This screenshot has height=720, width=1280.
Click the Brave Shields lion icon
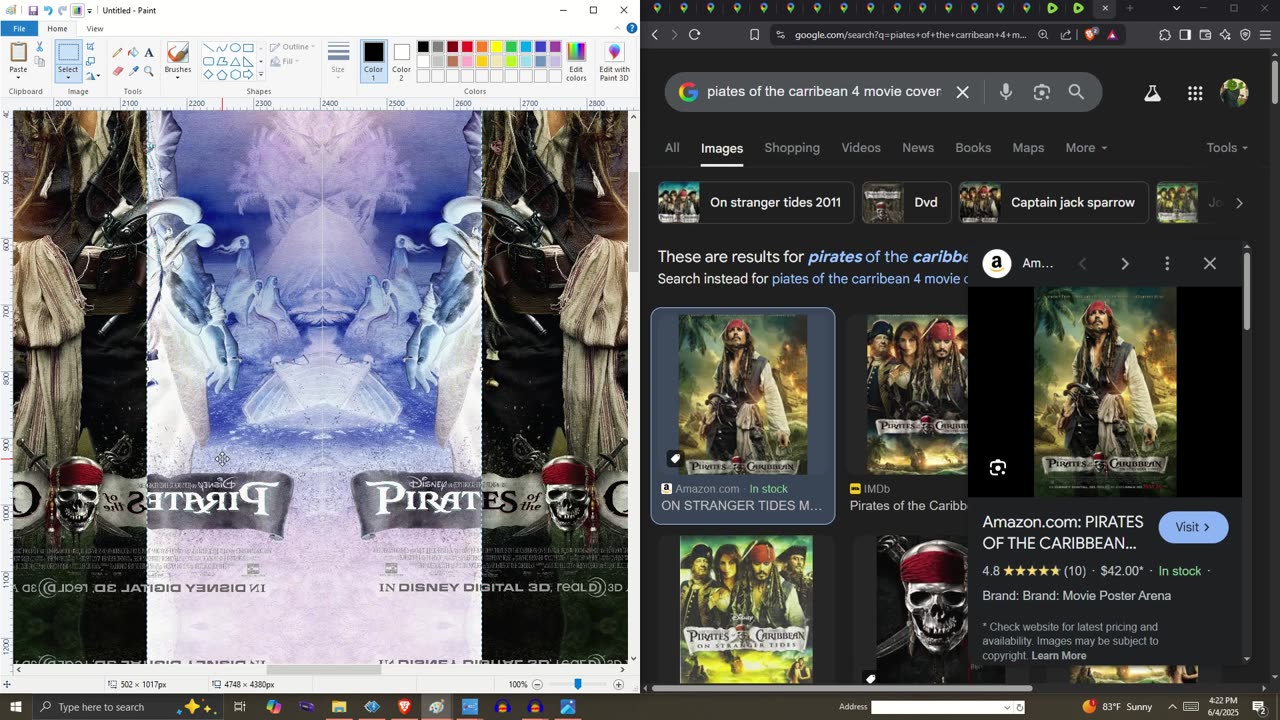1091,35
